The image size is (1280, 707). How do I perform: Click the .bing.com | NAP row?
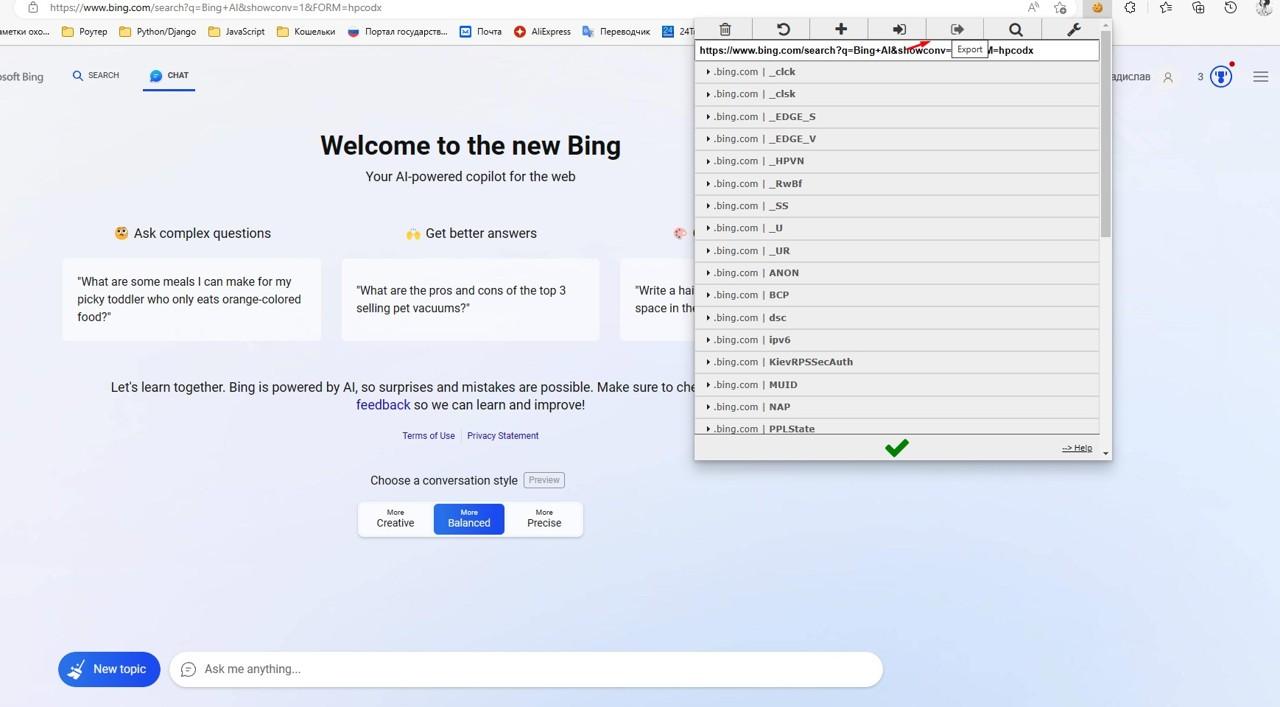click(897, 407)
